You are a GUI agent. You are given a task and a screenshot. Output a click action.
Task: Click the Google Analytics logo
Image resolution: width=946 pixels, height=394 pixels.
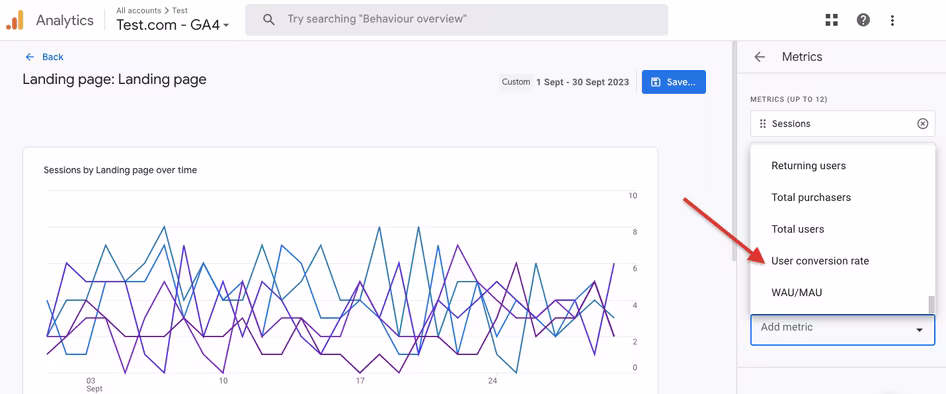tap(14, 20)
